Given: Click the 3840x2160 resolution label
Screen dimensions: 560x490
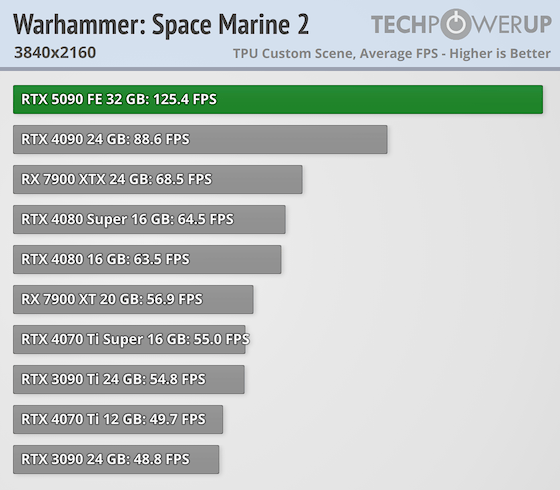Looking at the screenshot, I should click(55, 53).
